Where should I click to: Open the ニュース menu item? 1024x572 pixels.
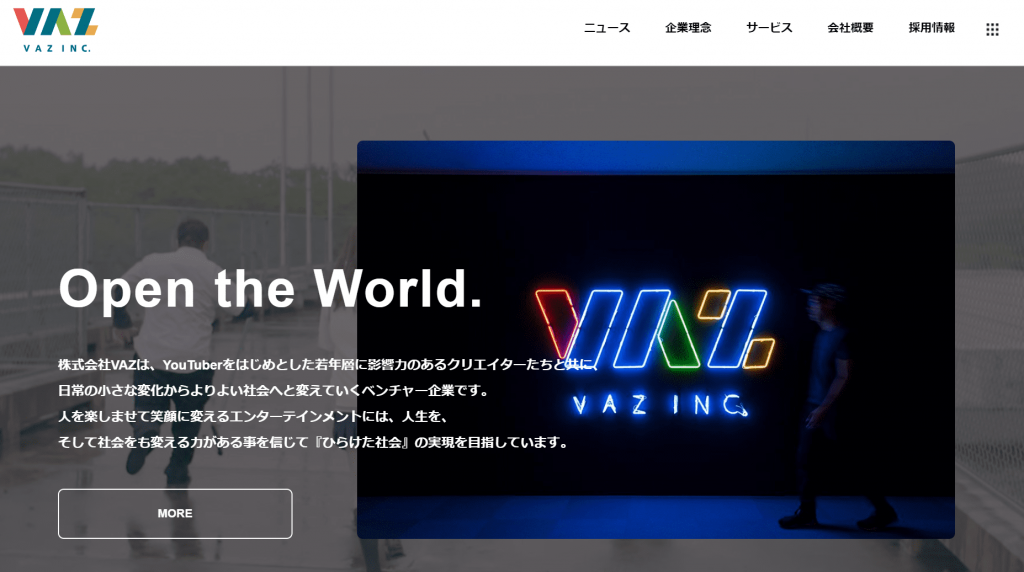tap(607, 27)
